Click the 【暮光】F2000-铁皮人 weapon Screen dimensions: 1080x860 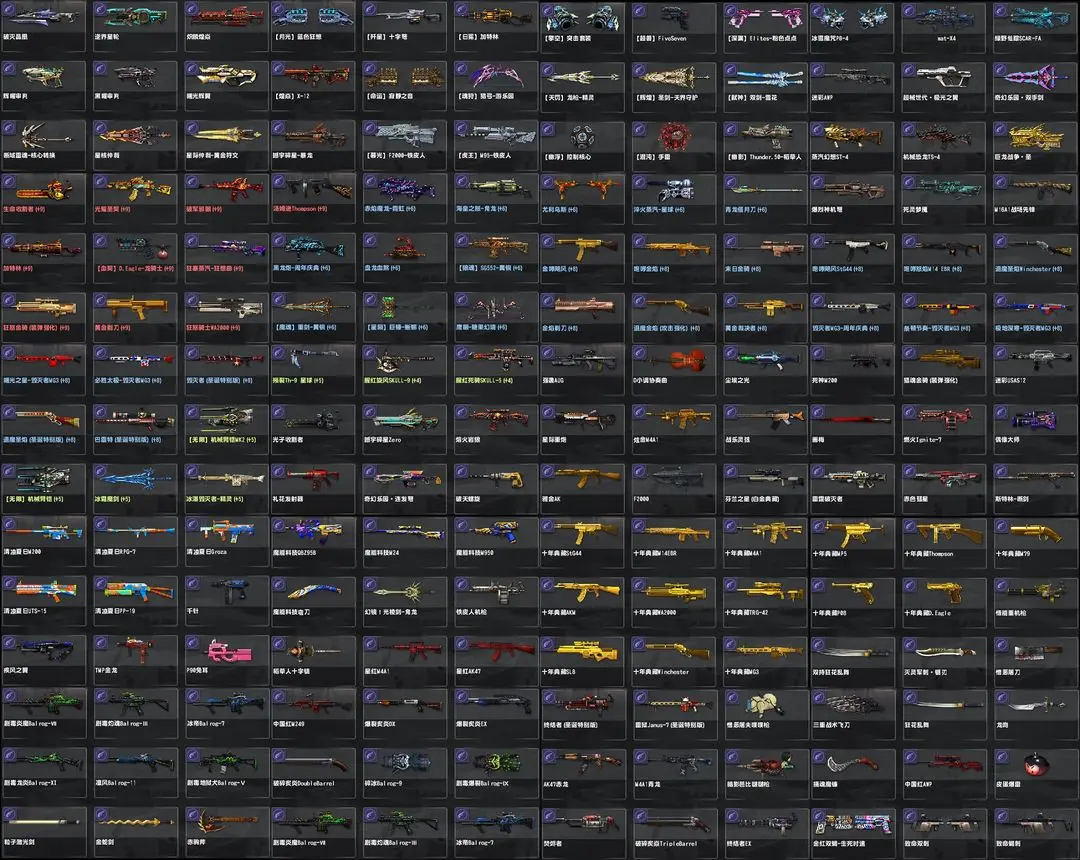pyautogui.click(x=404, y=145)
